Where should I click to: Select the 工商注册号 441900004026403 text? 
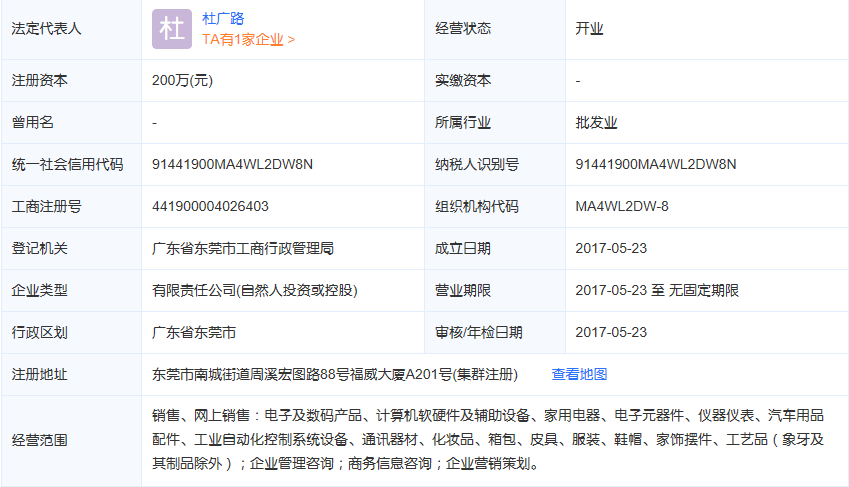point(210,206)
